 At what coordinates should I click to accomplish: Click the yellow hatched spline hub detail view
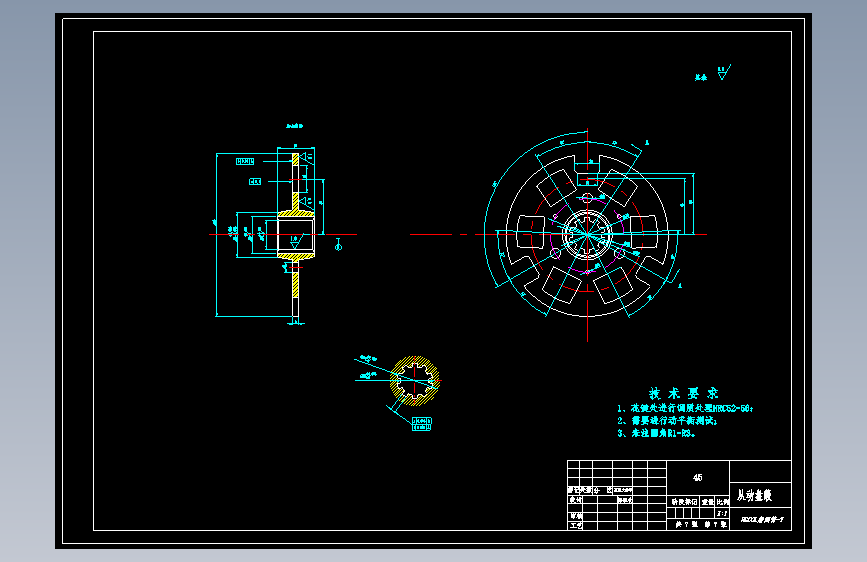(415, 381)
